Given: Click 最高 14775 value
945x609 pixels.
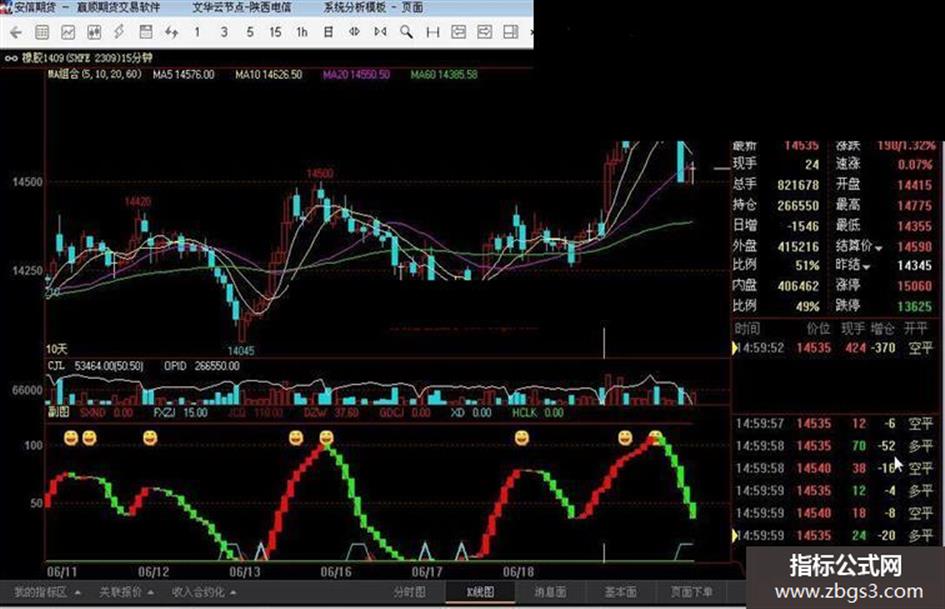Looking at the screenshot, I should click(x=914, y=206).
